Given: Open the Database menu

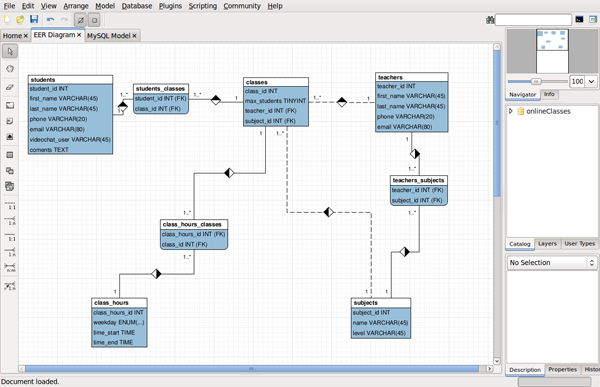Looking at the screenshot, I should click(137, 6).
